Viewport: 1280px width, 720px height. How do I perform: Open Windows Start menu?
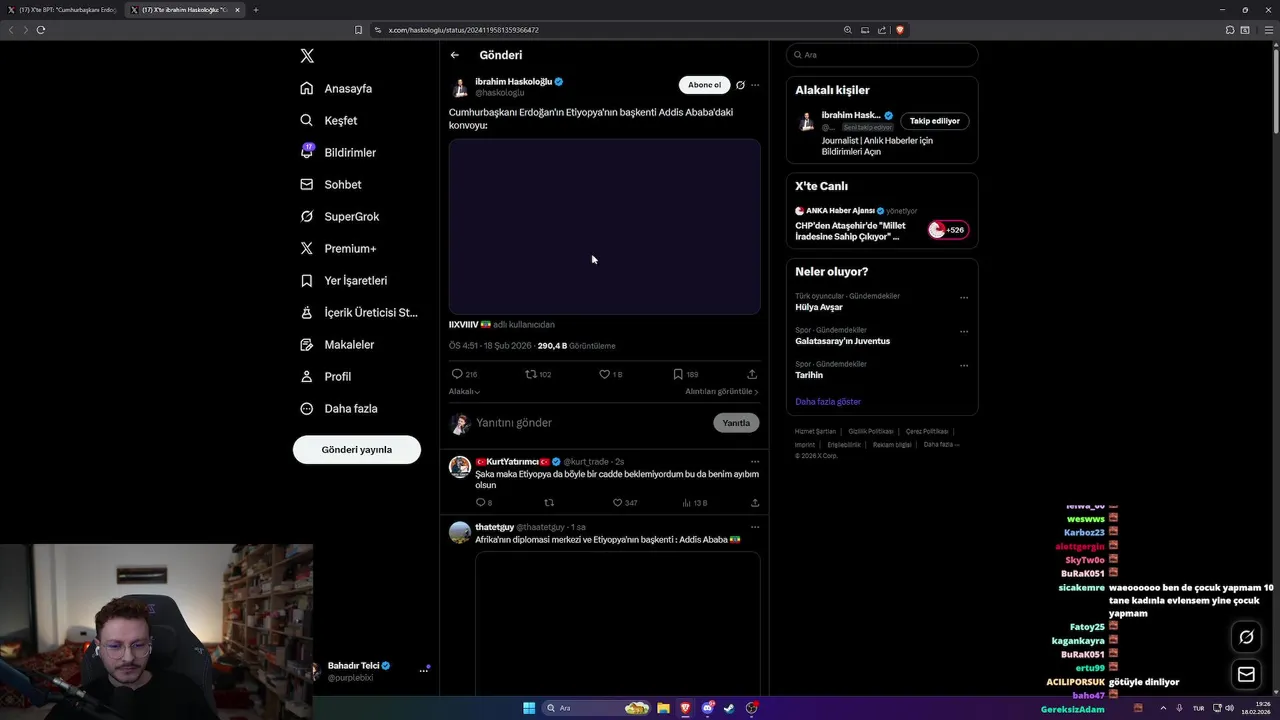pos(529,708)
